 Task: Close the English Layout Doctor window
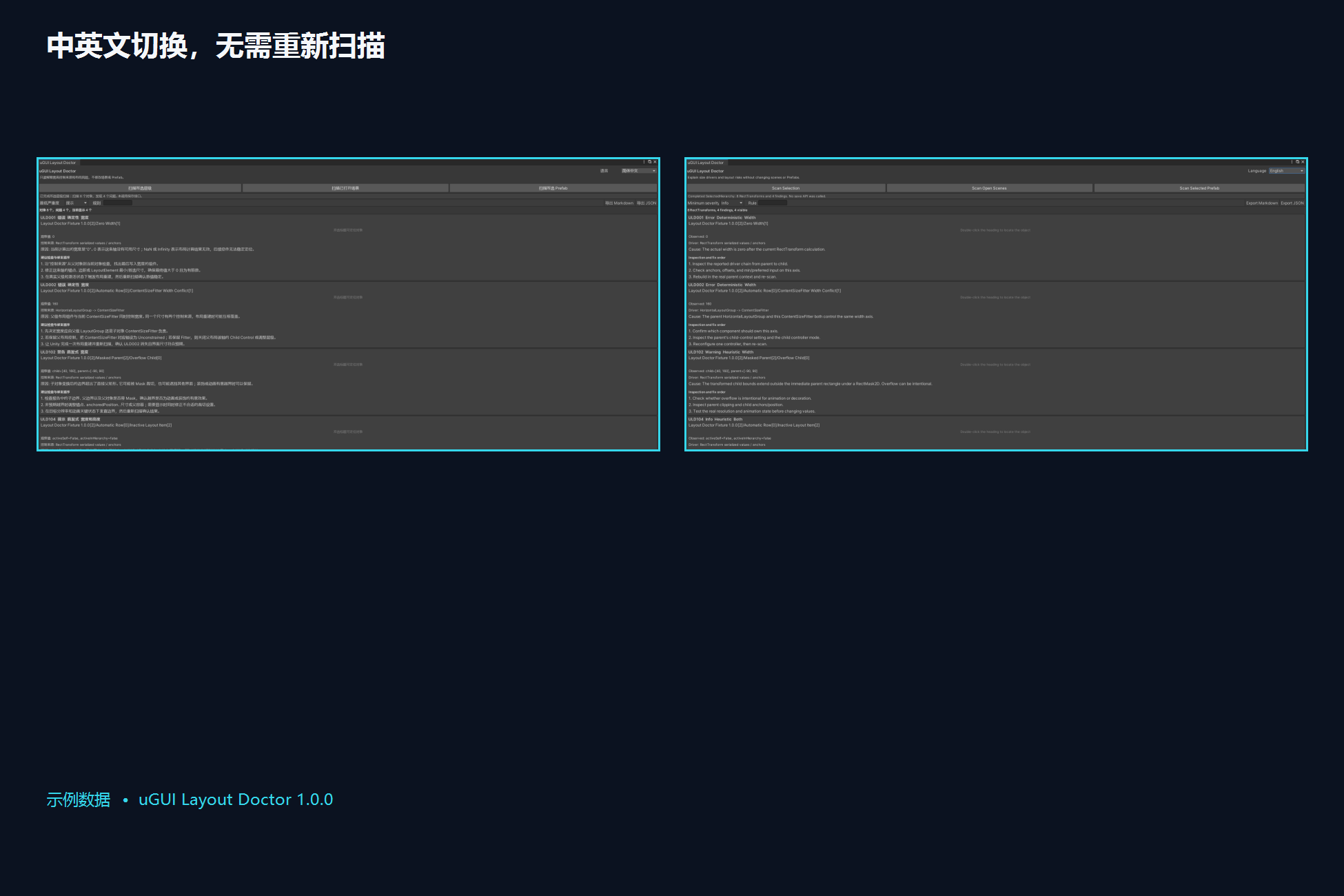pos(1303,162)
